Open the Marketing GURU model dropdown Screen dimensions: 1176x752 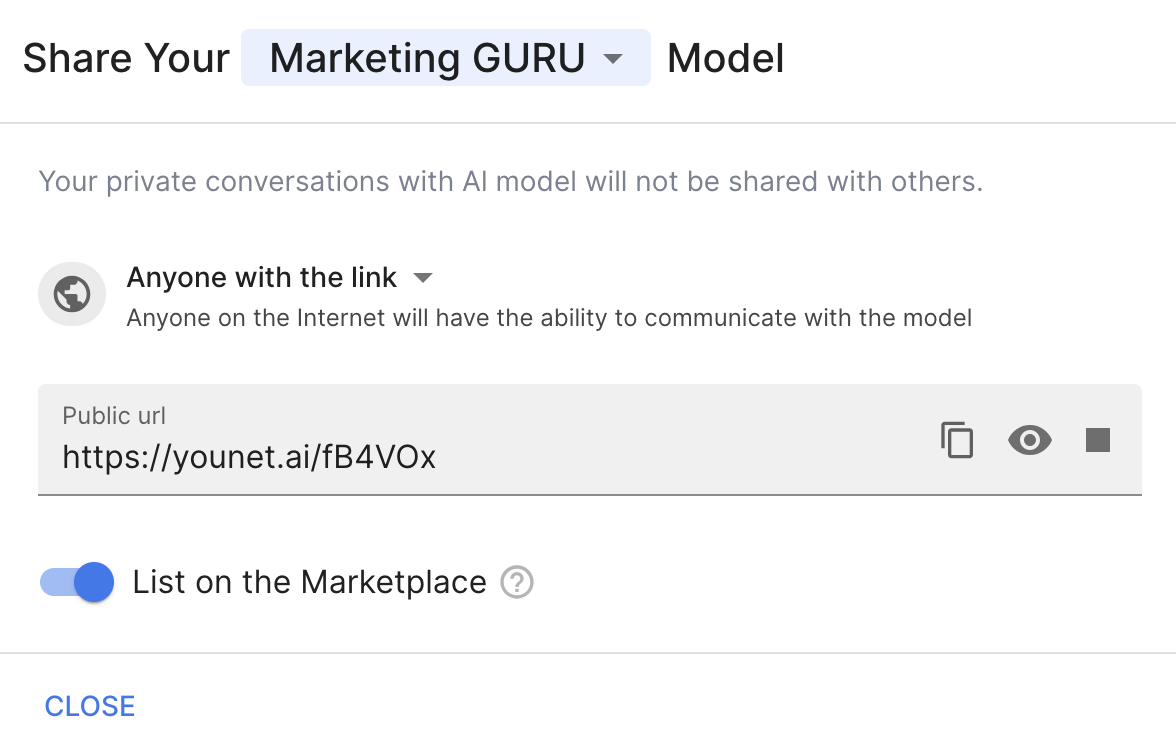(446, 58)
